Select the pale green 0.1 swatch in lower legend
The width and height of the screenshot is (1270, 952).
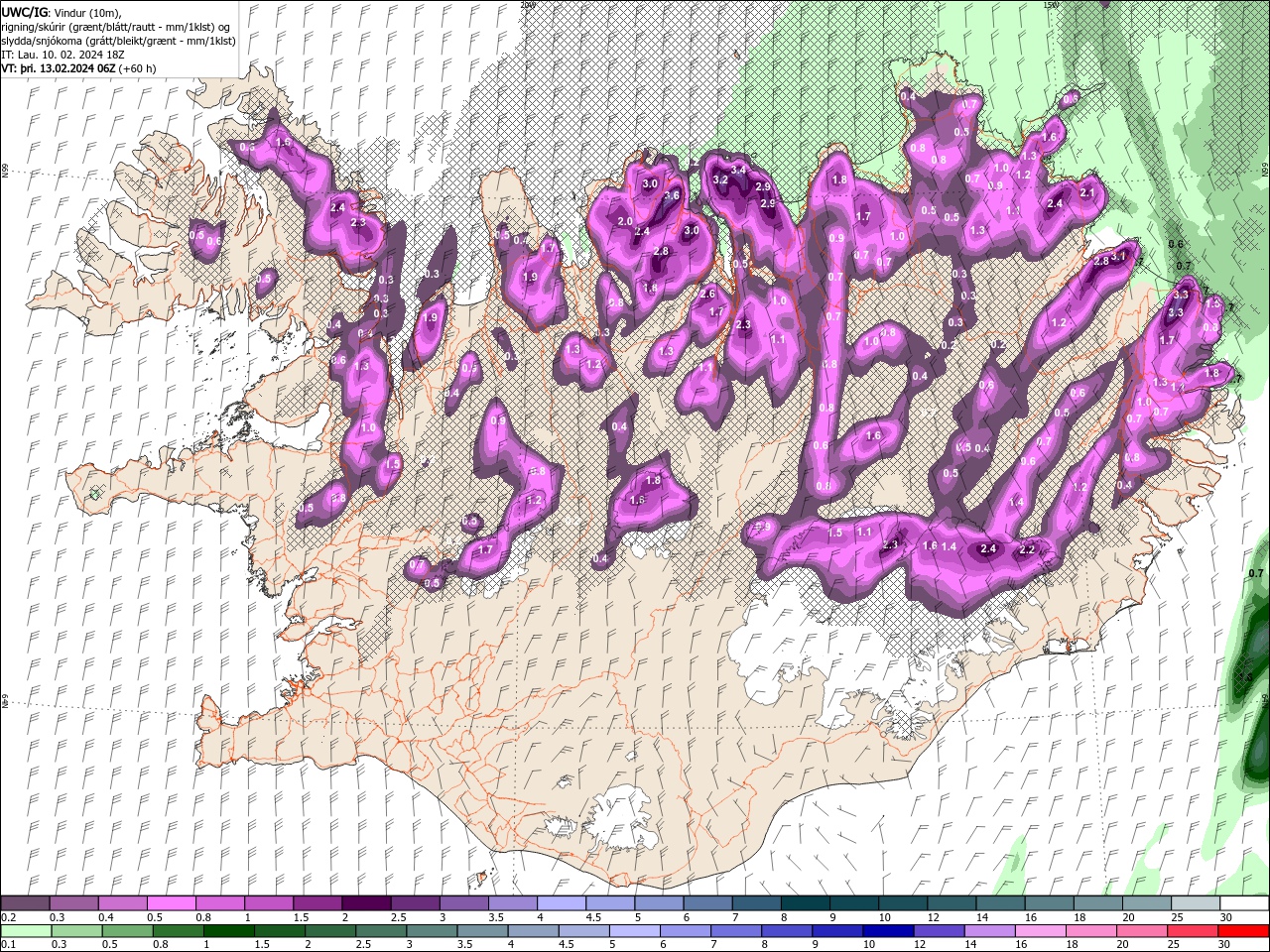(26, 931)
